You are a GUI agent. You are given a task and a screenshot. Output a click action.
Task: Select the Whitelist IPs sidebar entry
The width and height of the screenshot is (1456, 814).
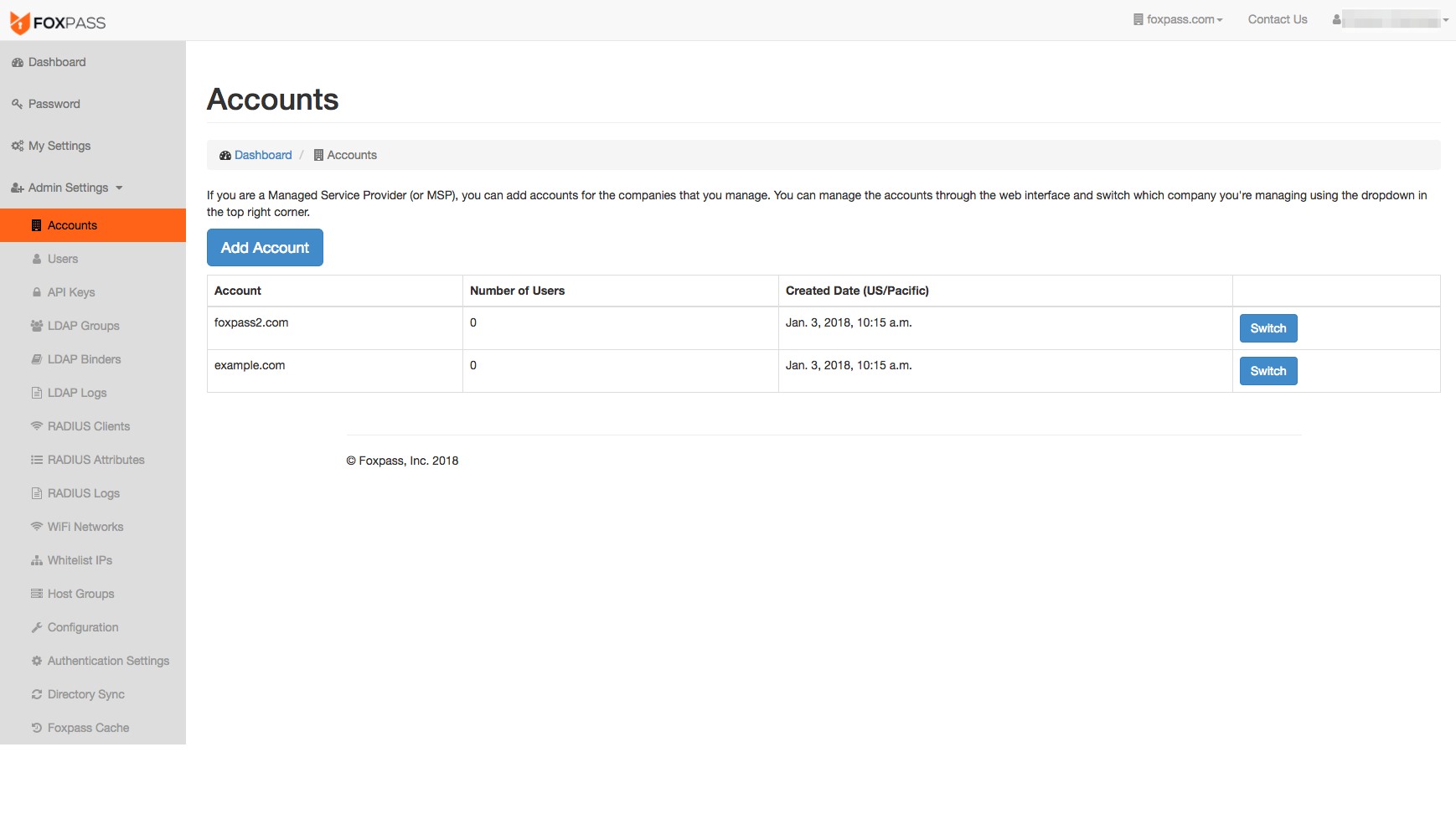click(x=80, y=560)
